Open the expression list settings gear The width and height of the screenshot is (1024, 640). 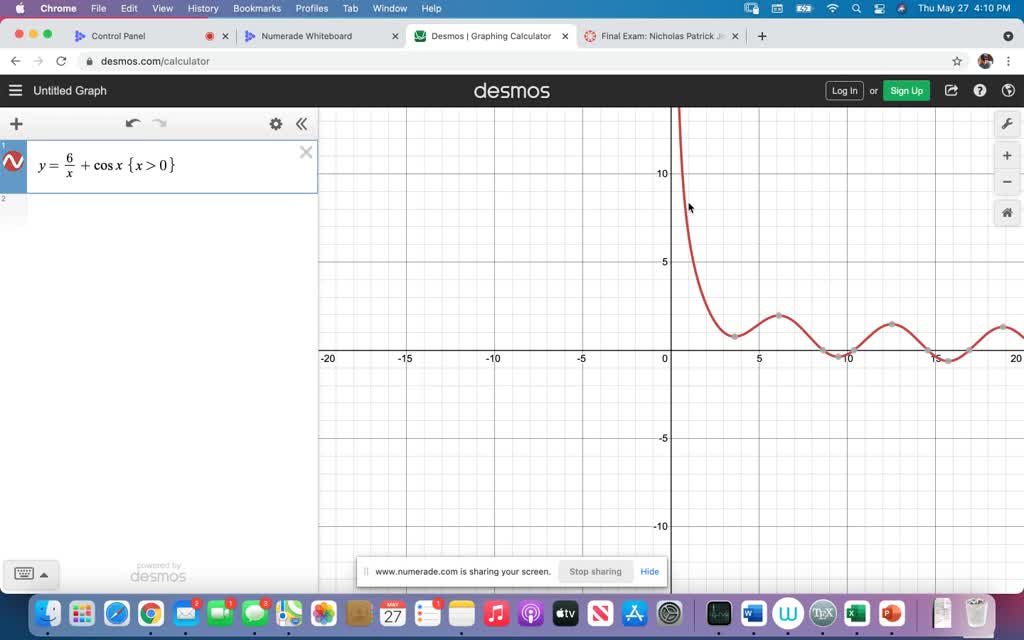(x=276, y=123)
